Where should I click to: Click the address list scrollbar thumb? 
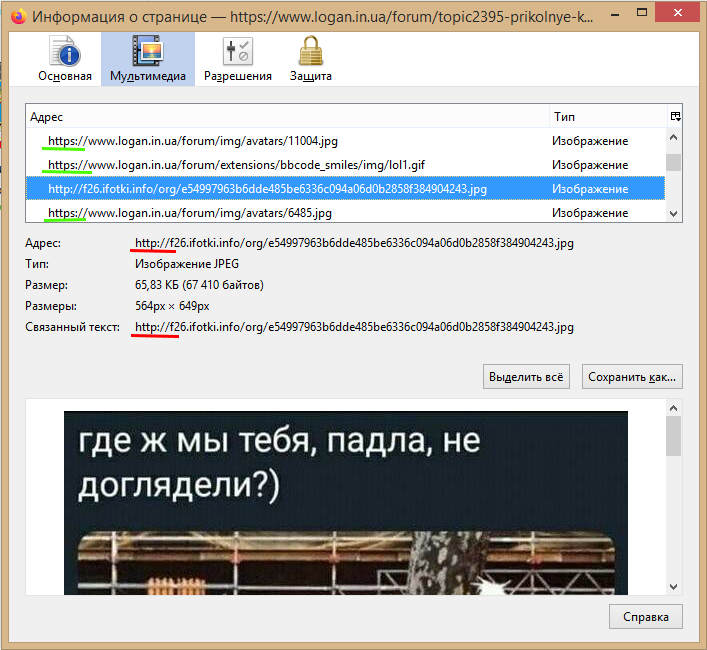pyautogui.click(x=674, y=163)
